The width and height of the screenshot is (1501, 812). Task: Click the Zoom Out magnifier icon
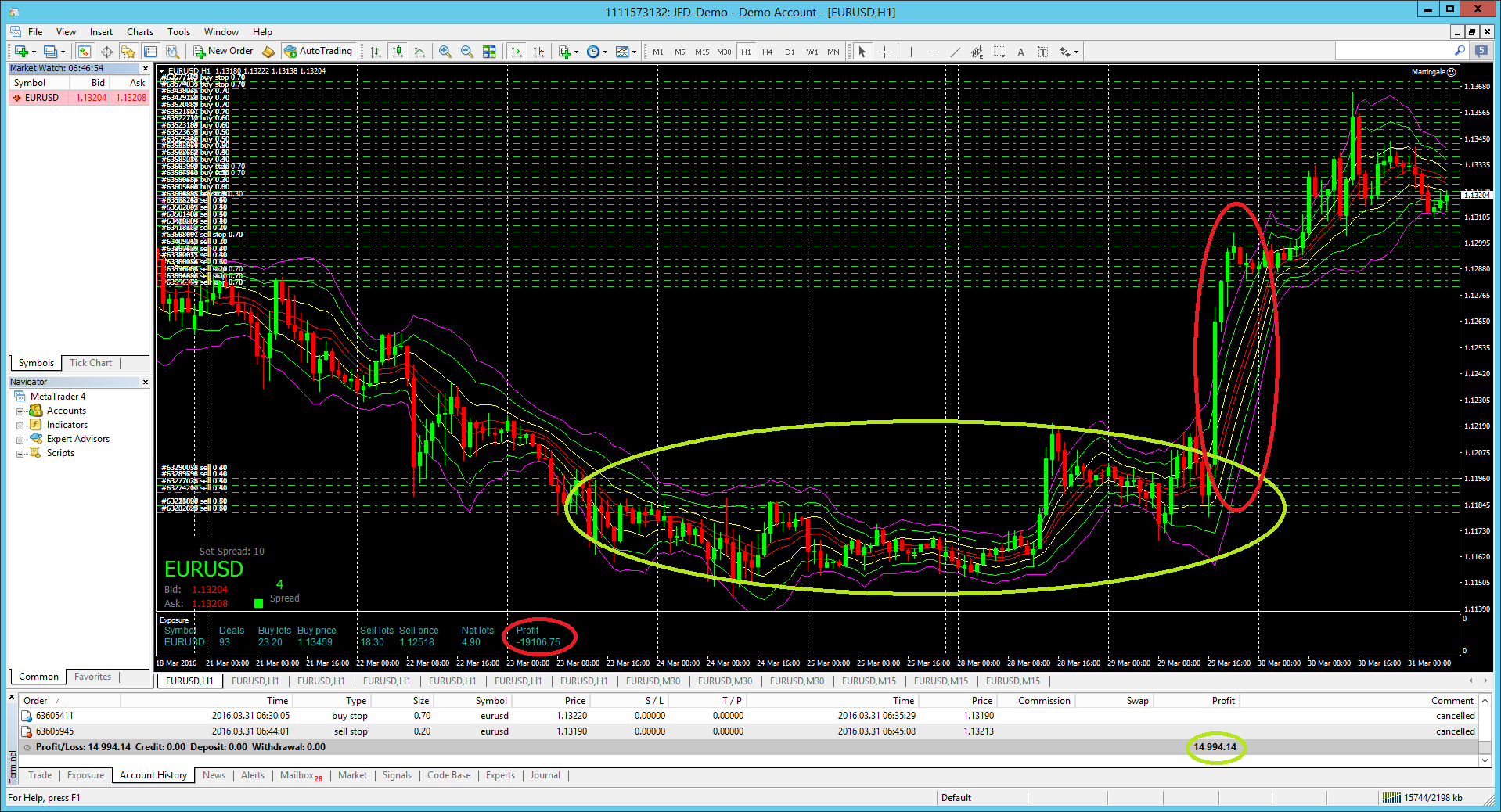click(467, 52)
